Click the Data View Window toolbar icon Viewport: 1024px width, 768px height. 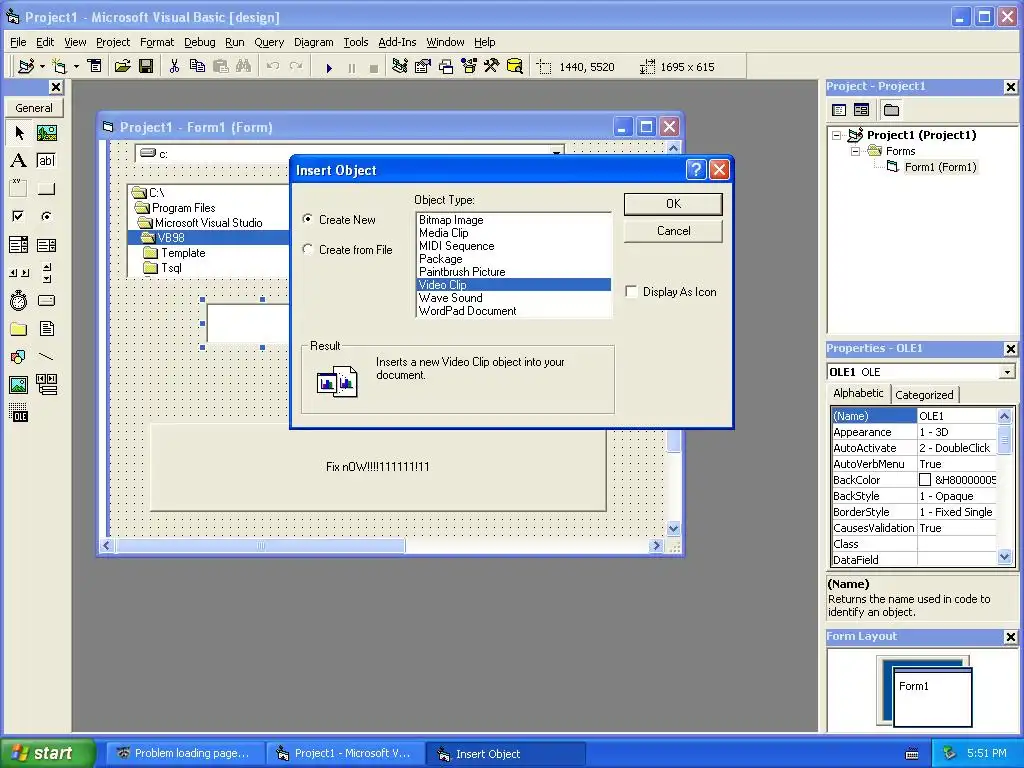[x=515, y=67]
